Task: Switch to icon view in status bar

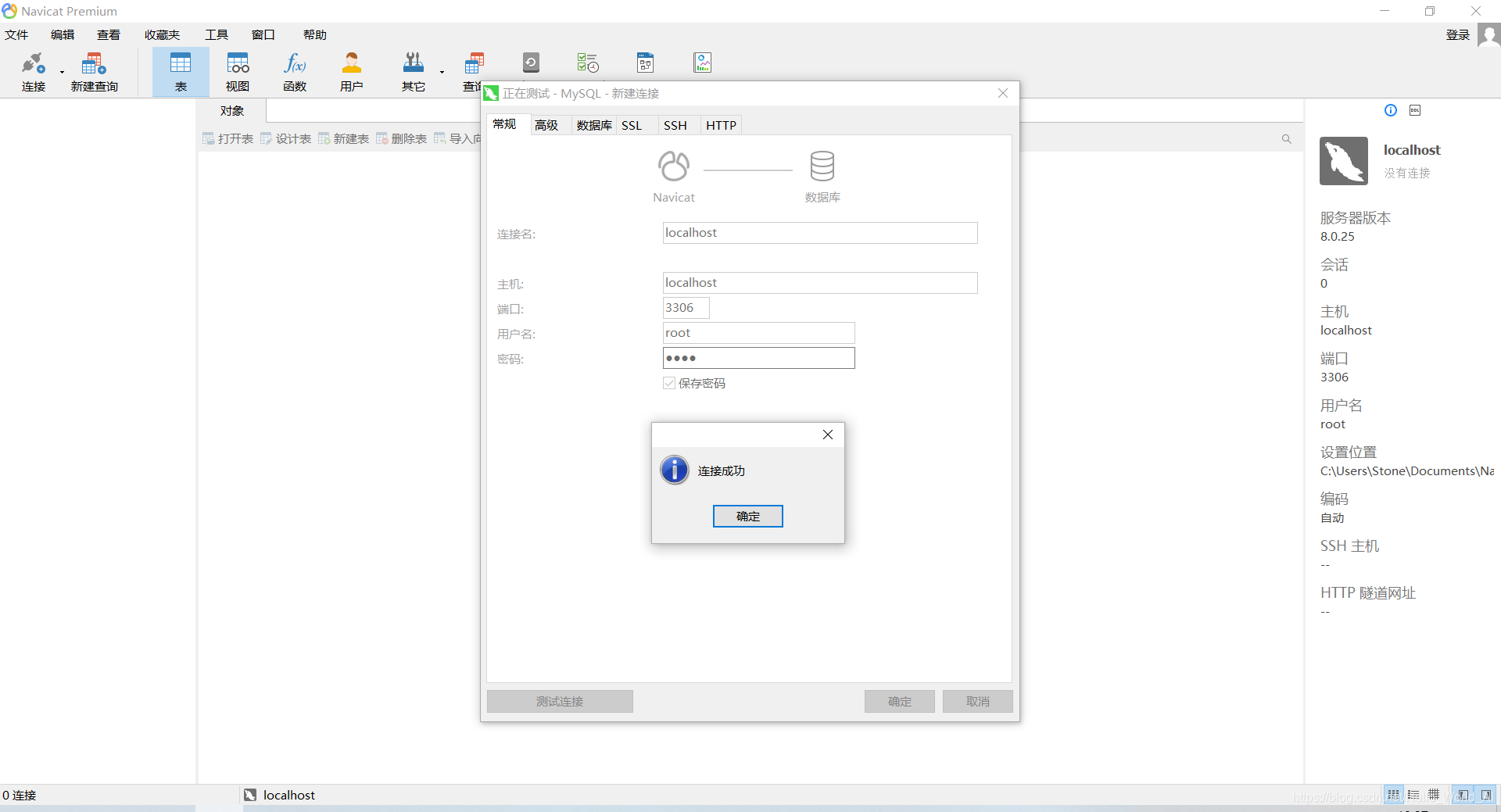Action: click(x=1393, y=795)
